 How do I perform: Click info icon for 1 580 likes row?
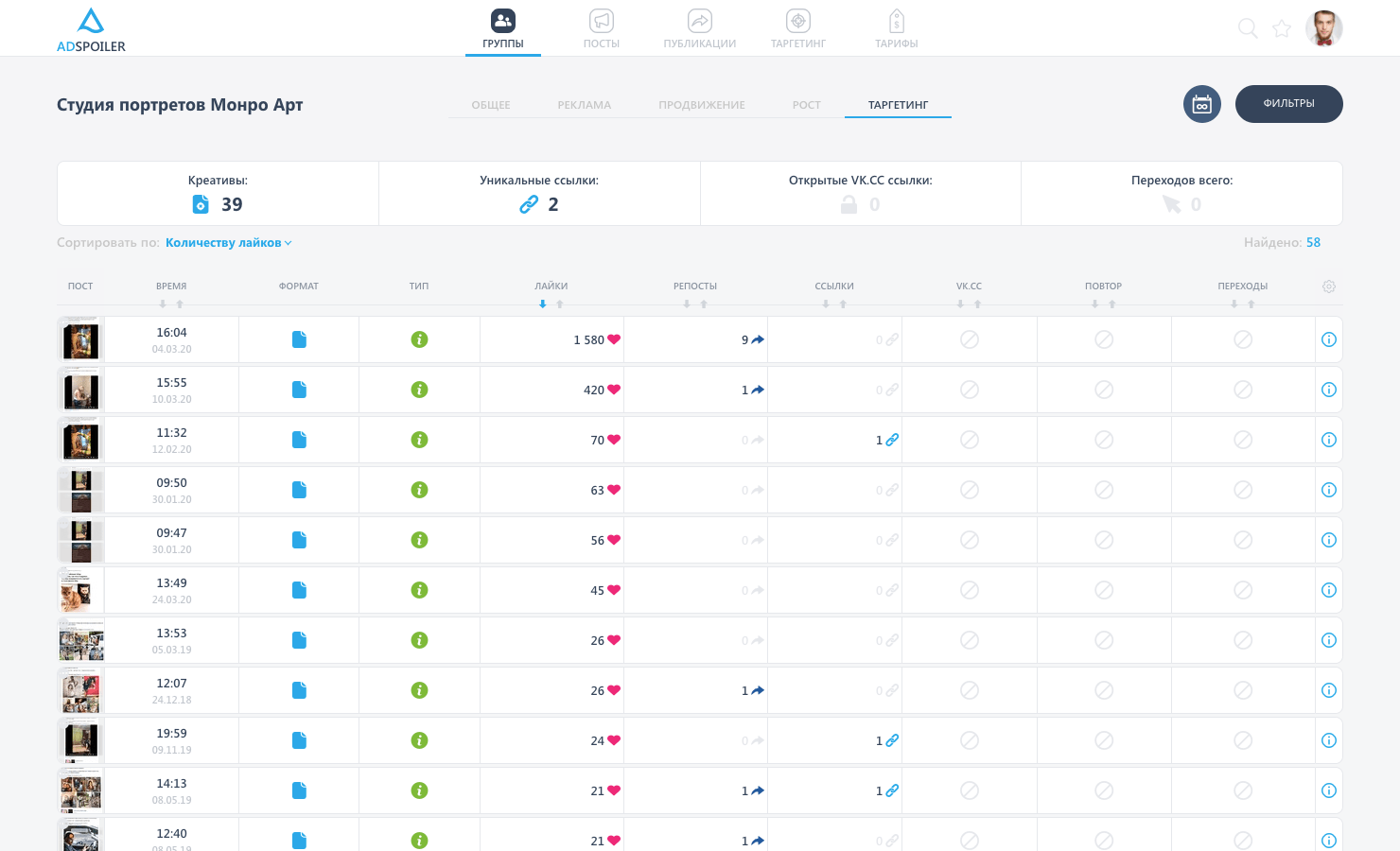(1328, 339)
